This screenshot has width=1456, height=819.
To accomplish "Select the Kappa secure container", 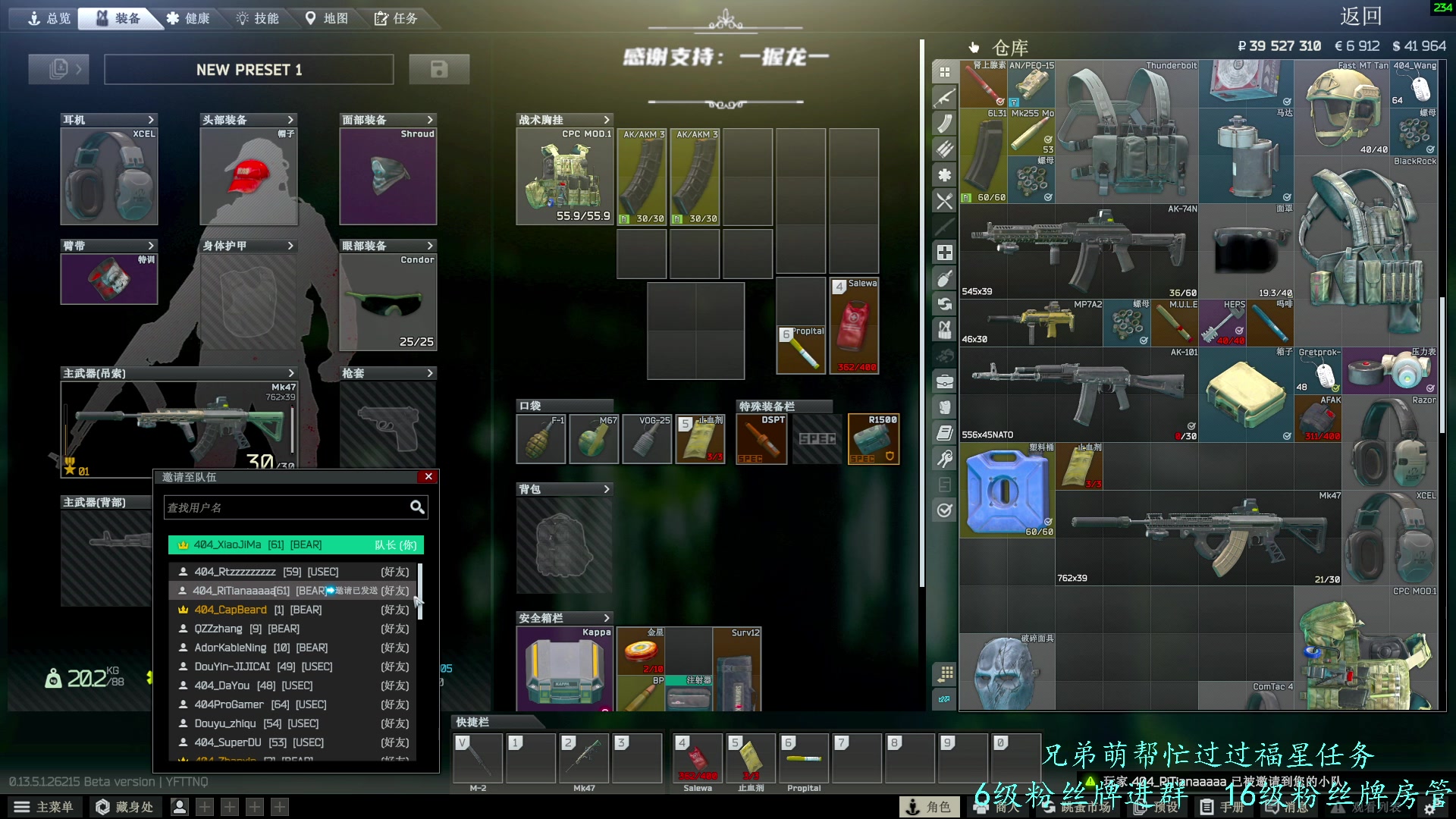I will click(x=564, y=669).
